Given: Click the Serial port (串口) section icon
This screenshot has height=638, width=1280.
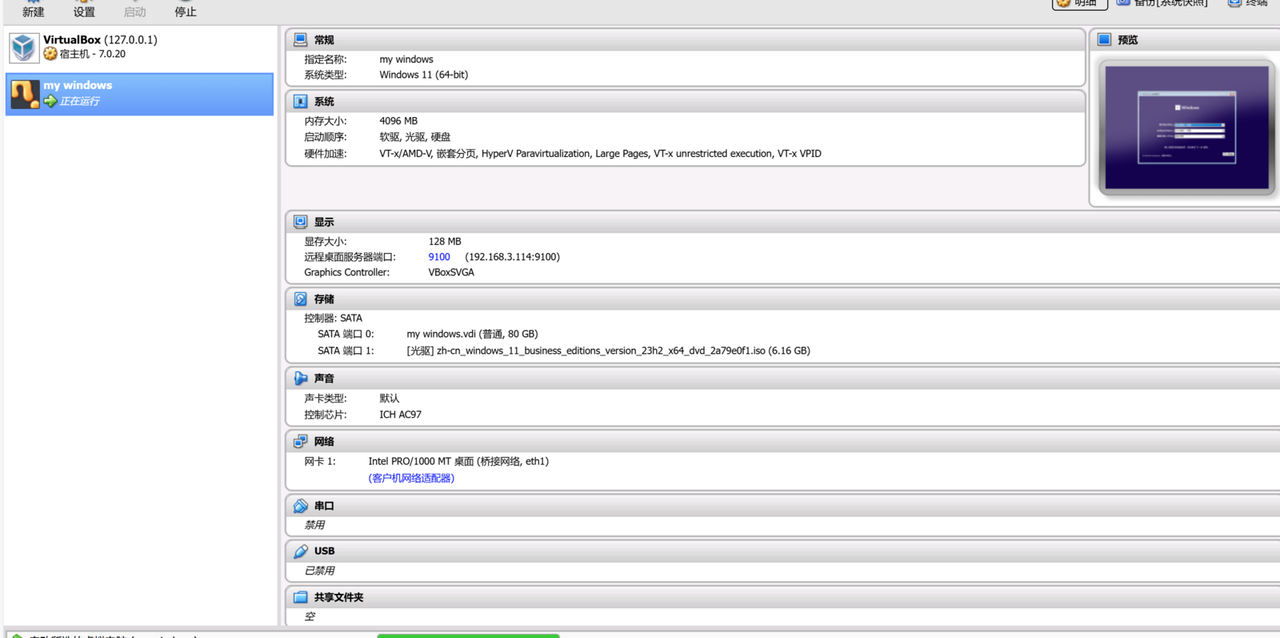Looking at the screenshot, I should tap(301, 506).
